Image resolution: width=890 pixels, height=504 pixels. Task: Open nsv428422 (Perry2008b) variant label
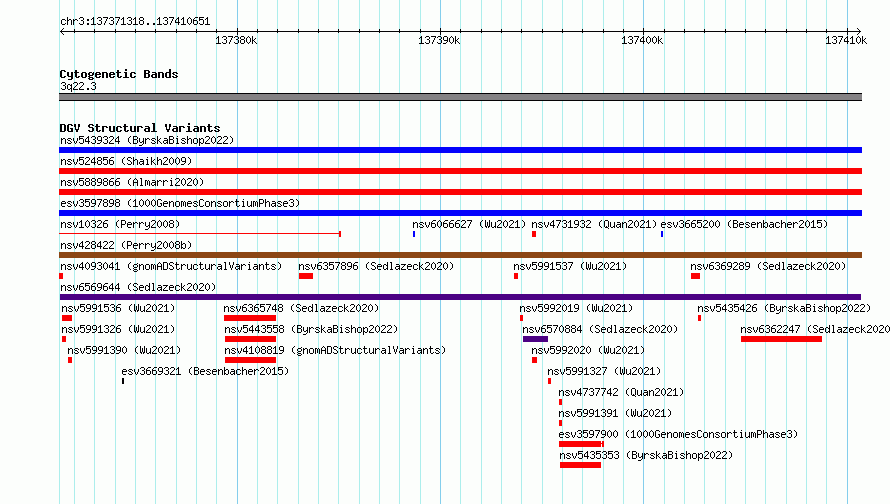126,245
